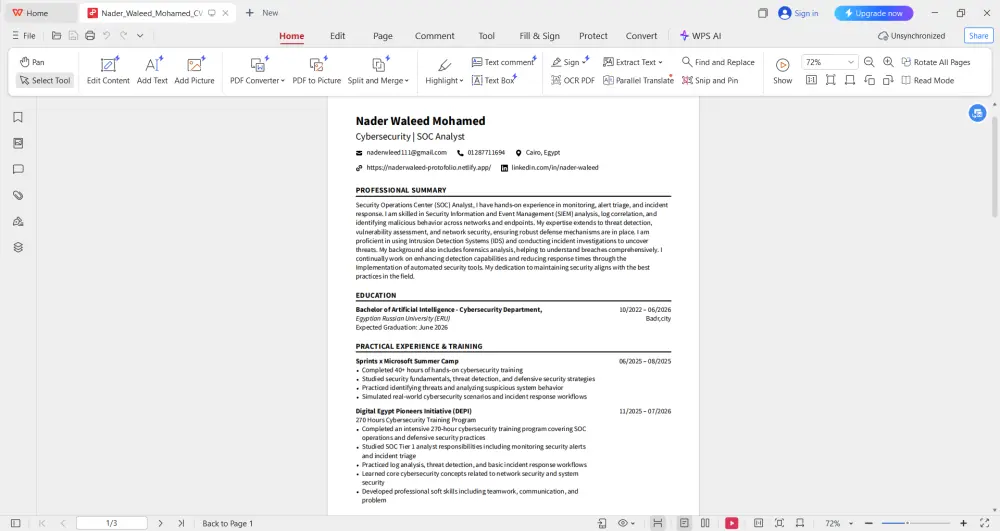
Task: Adjust the zoom slider in status bar
Action: 916,523
